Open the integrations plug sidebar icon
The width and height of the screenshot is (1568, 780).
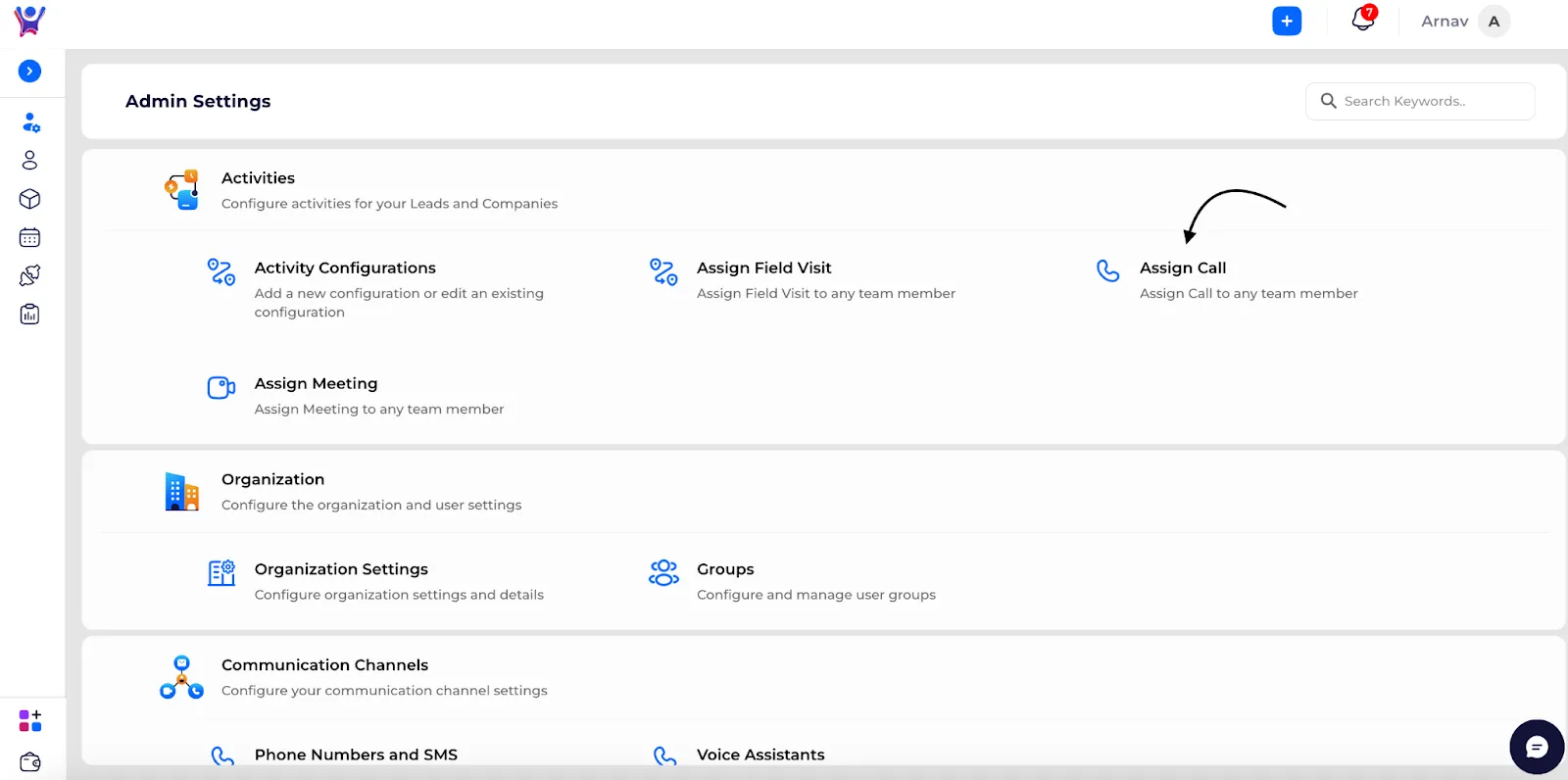[29, 275]
